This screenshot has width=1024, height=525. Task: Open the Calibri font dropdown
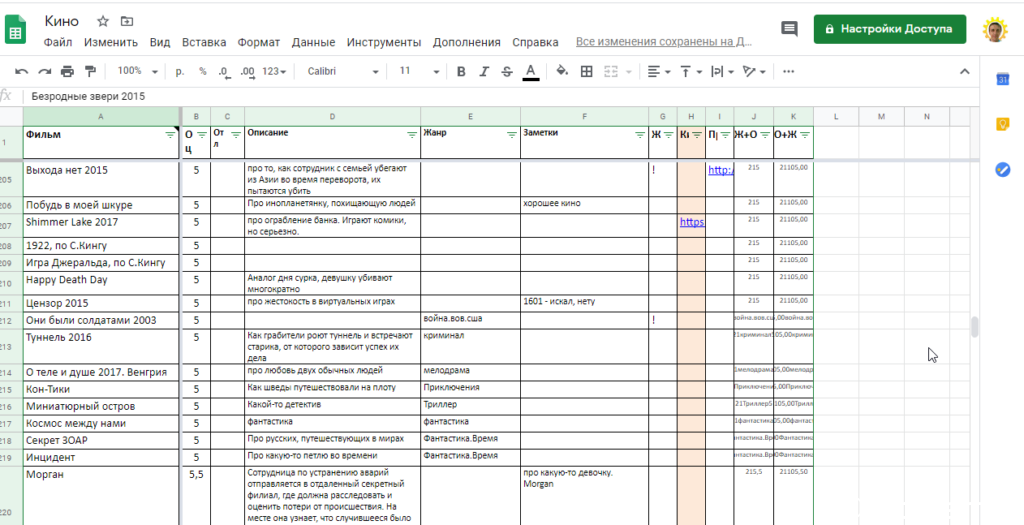click(343, 71)
